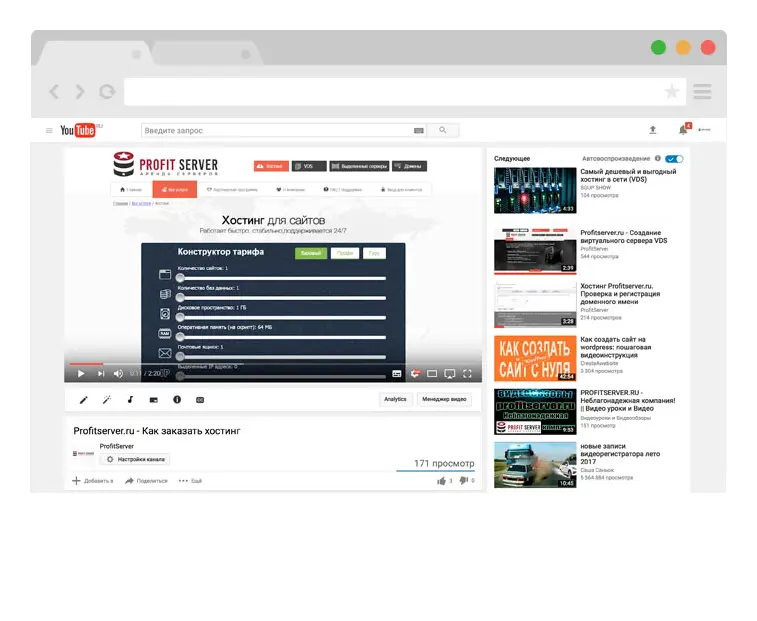Go to YouTube home via logo
This screenshot has height=621, width=757.
point(78,130)
